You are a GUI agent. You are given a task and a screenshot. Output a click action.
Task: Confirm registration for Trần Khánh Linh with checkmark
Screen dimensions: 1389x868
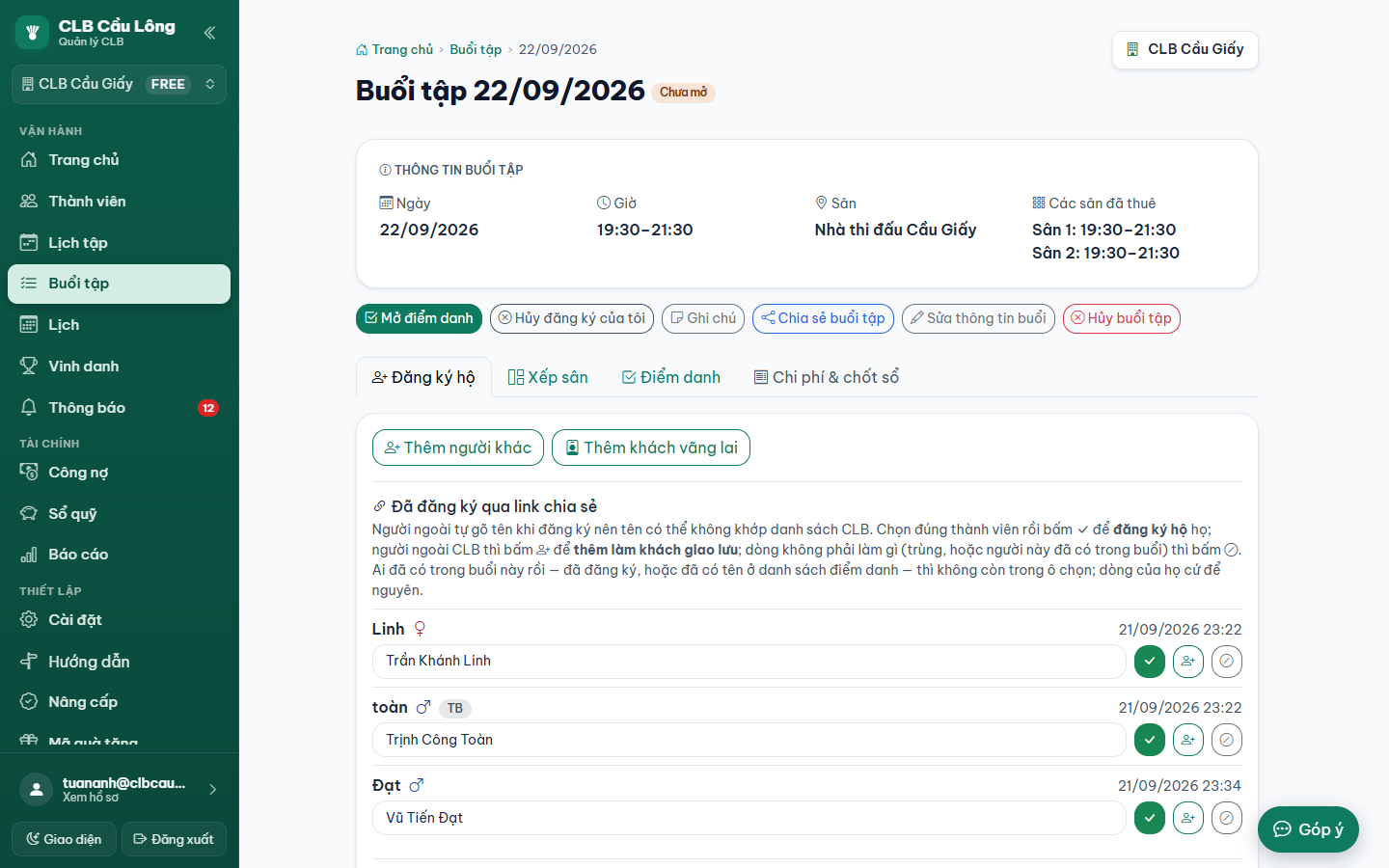pyautogui.click(x=1150, y=662)
